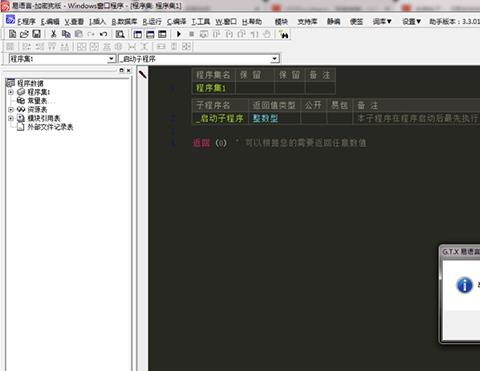This screenshot has height=371, width=480.
Task: Click the copy toolbar icon
Action: tap(66, 34)
